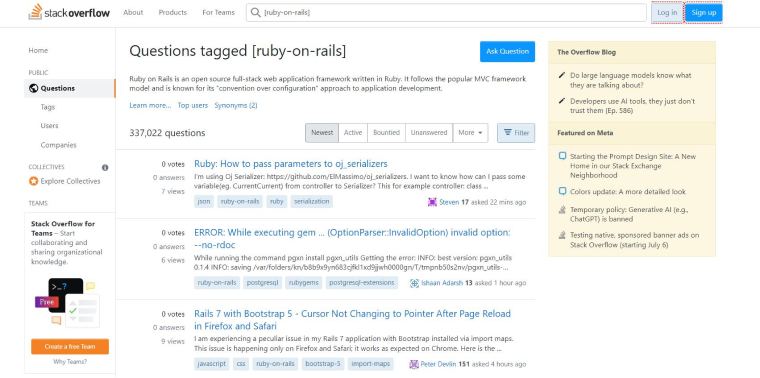Click pencil icon beside large language models post
The image size is (760, 378).
pyautogui.click(x=562, y=75)
